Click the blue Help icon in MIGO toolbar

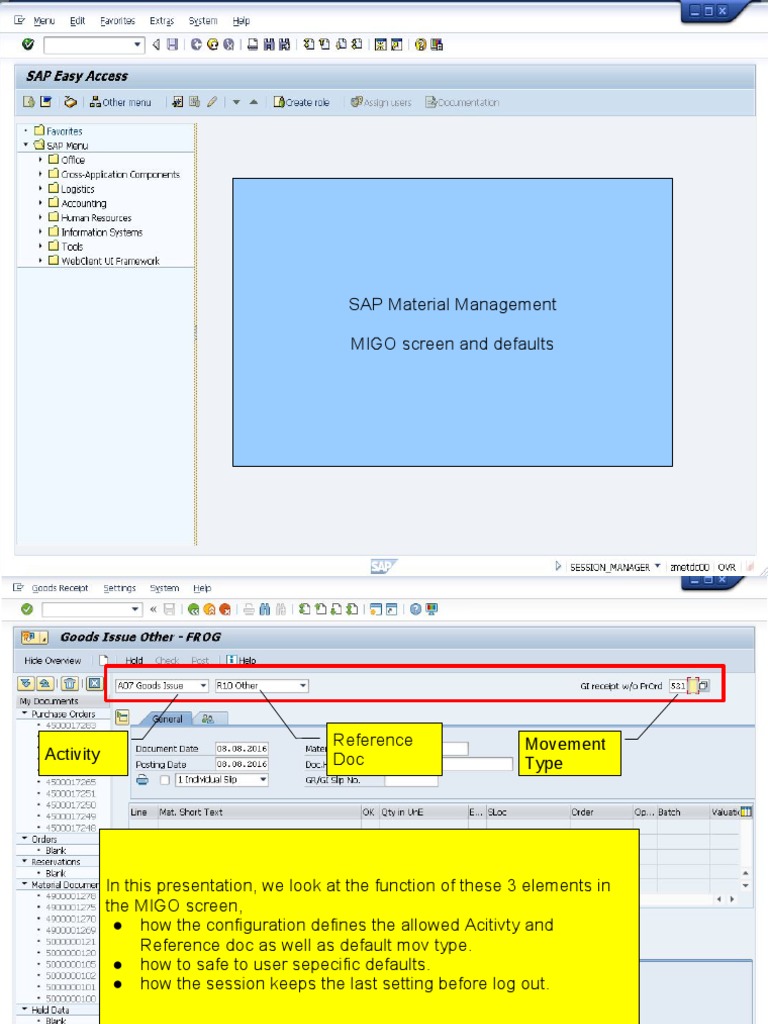pos(415,609)
